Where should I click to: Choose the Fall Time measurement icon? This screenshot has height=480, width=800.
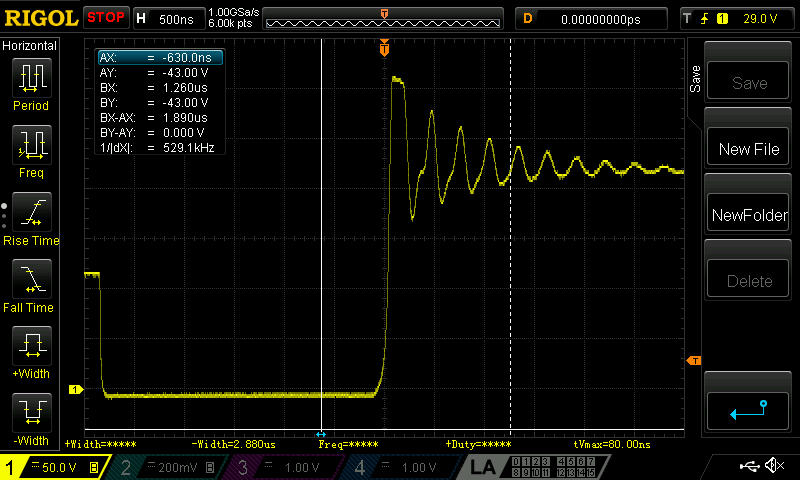click(32, 279)
